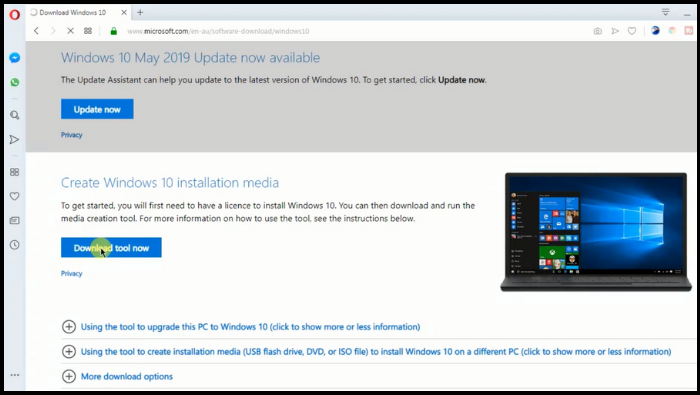Viewport: 700px width, 395px height.
Task: Open the tab menu icon at top right
Action: pyautogui.click(x=665, y=12)
